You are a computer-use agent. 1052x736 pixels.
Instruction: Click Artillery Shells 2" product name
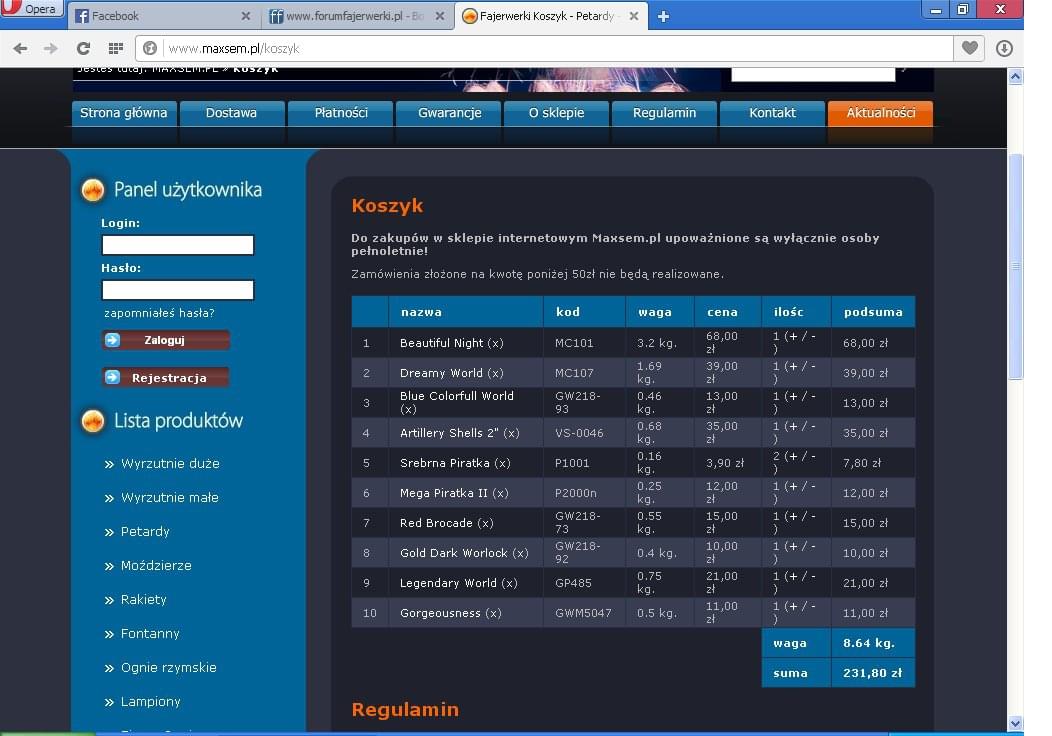[449, 433]
